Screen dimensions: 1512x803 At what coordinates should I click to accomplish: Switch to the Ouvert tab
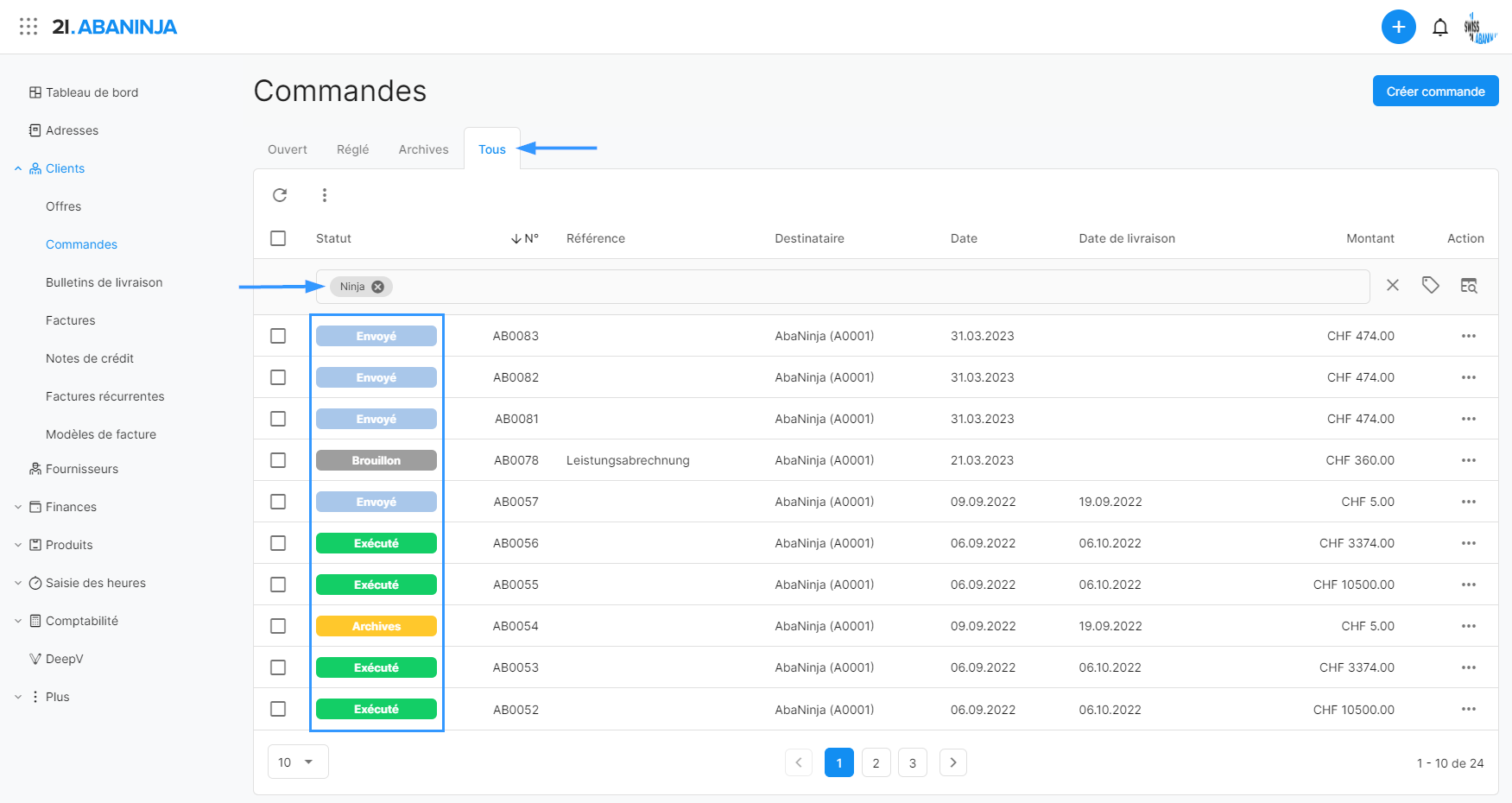point(287,149)
